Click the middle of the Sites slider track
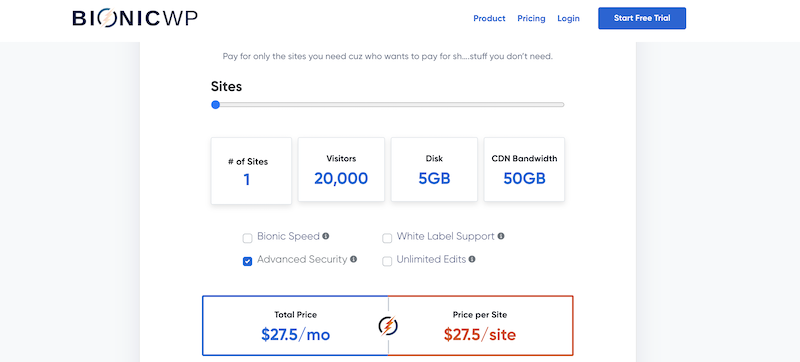The height and width of the screenshot is (362, 800). 388,105
